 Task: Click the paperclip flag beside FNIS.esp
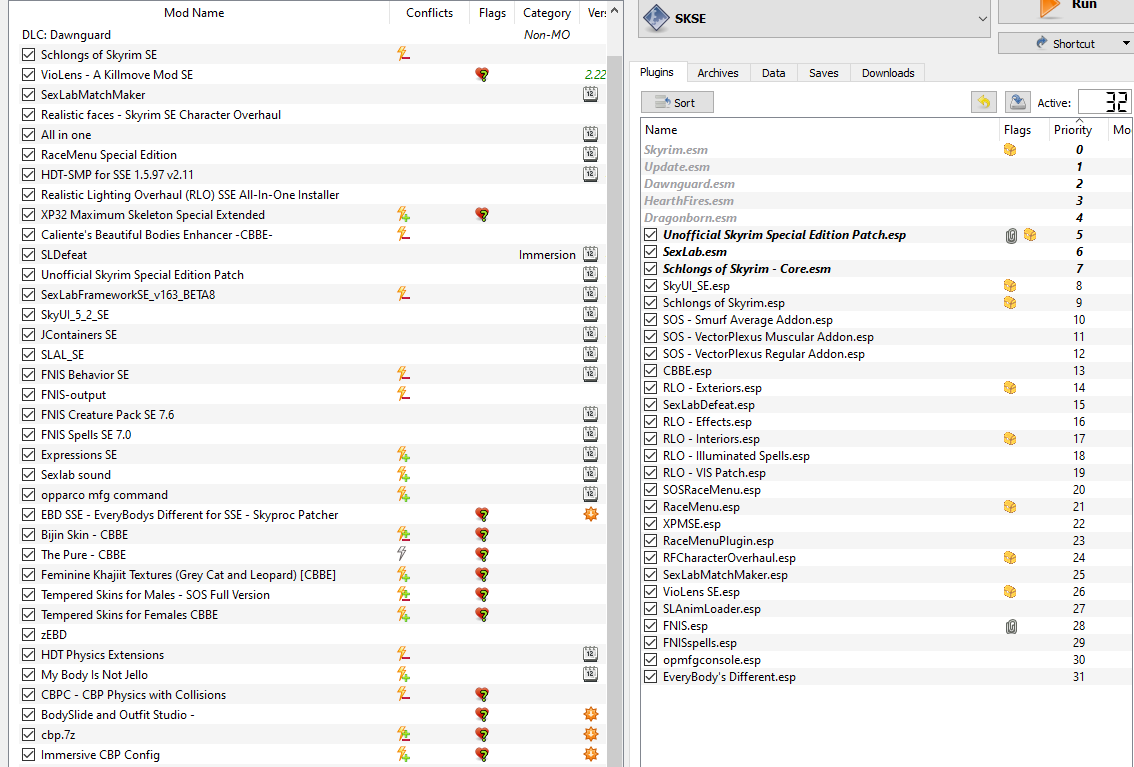point(1011,626)
